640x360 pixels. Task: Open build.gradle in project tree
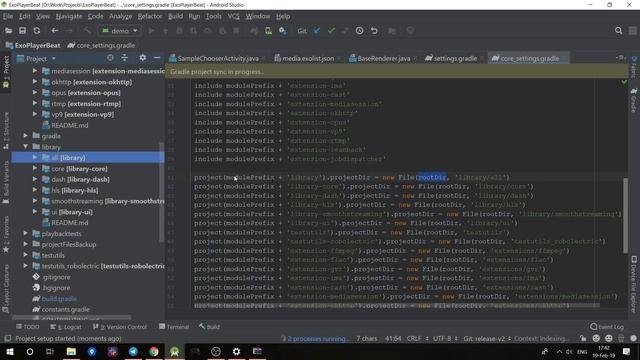(x=59, y=298)
